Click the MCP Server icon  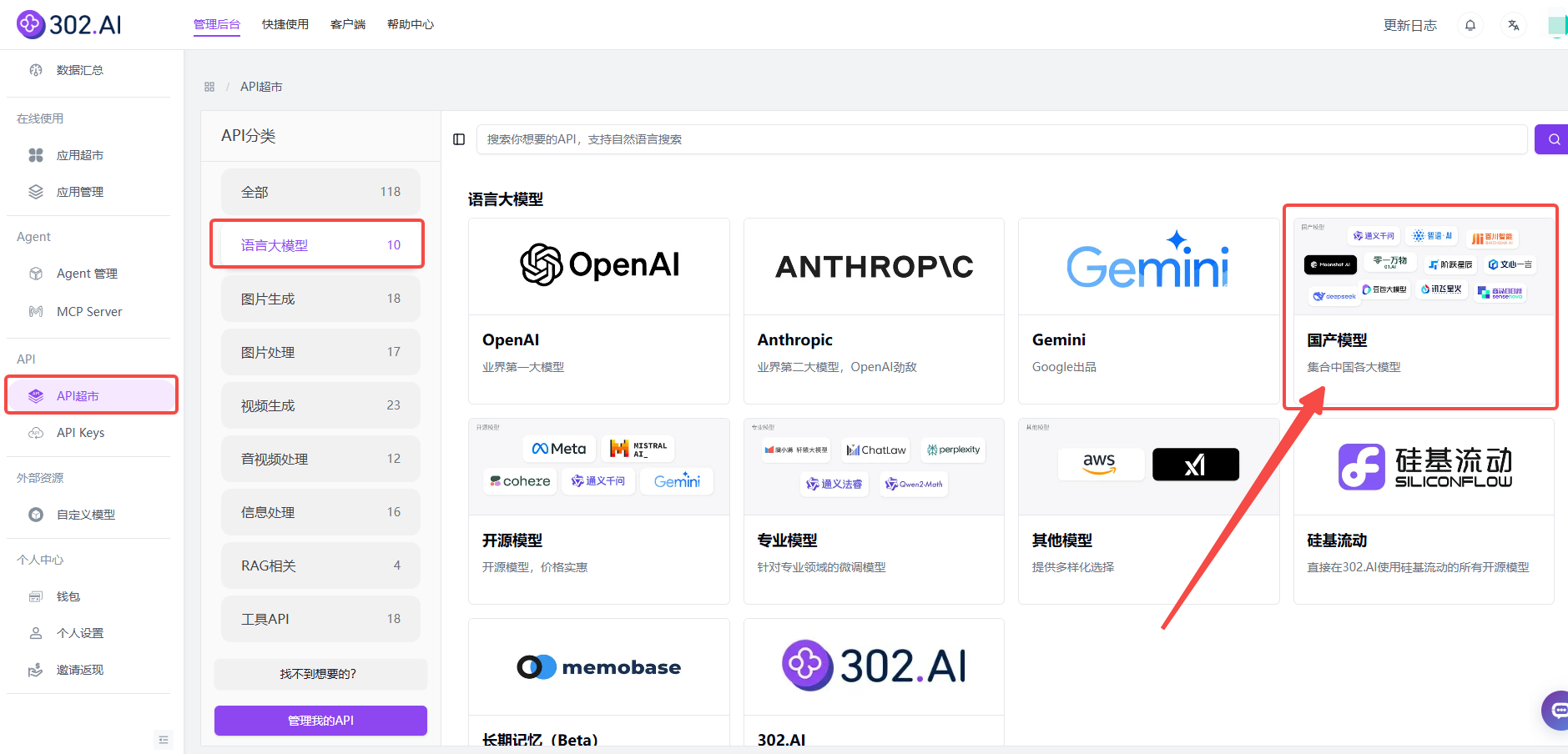point(36,311)
